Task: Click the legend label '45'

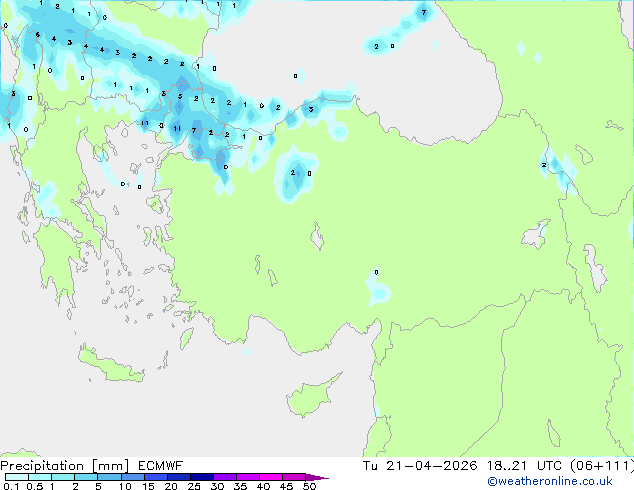Action: point(286,486)
